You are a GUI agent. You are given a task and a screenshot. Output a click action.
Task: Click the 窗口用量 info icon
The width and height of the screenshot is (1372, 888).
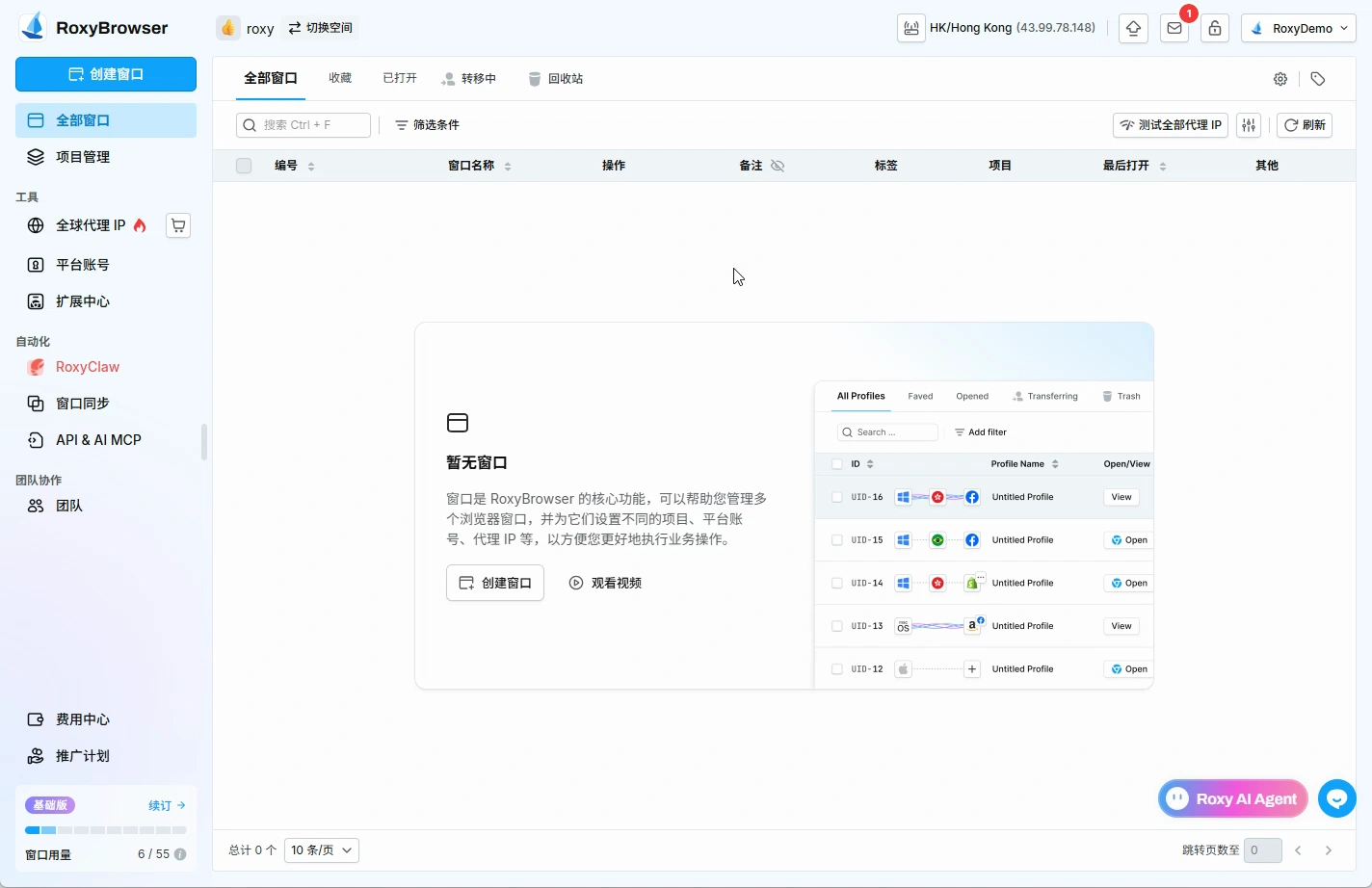click(x=180, y=854)
